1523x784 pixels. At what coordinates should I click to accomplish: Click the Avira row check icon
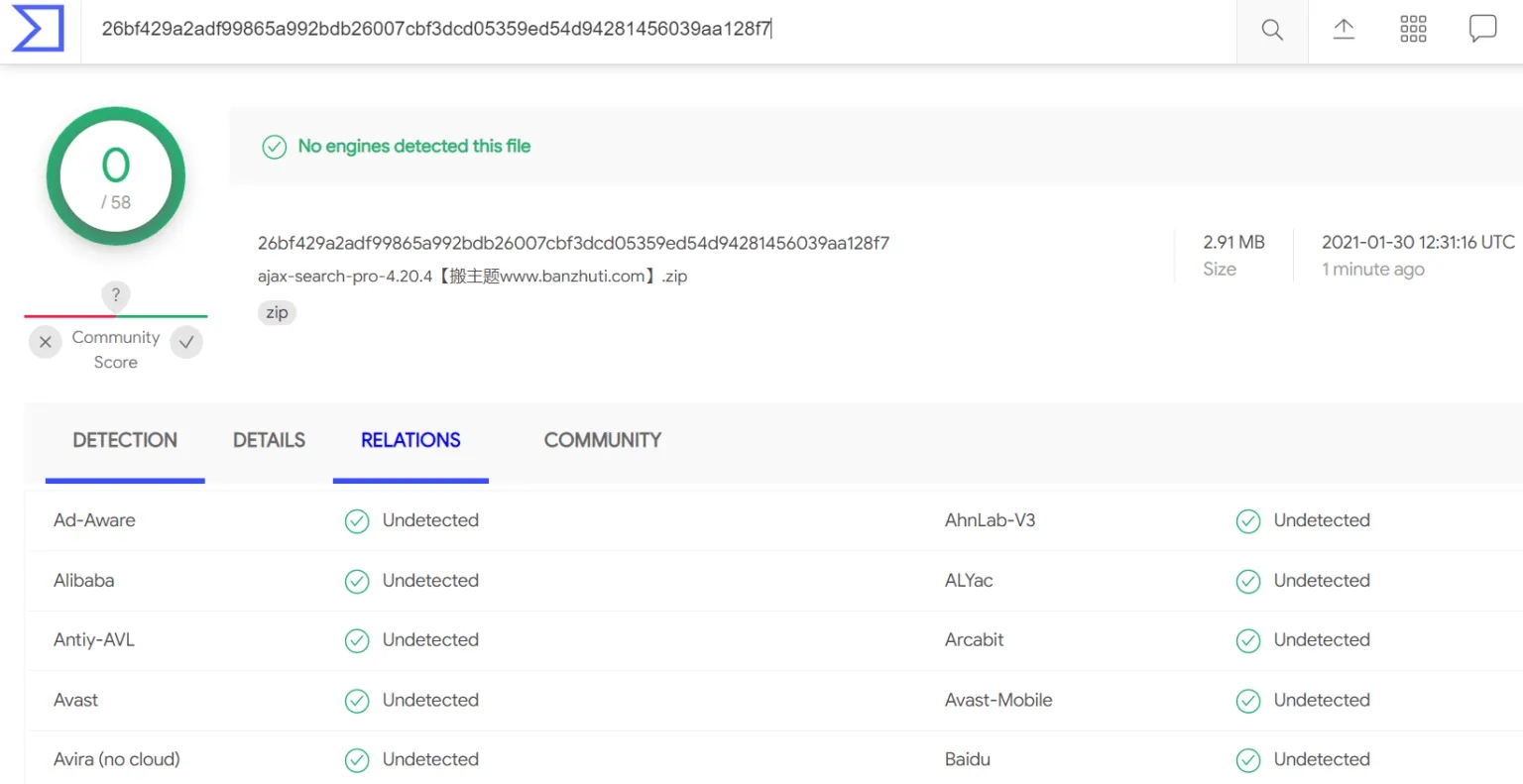[x=357, y=760]
